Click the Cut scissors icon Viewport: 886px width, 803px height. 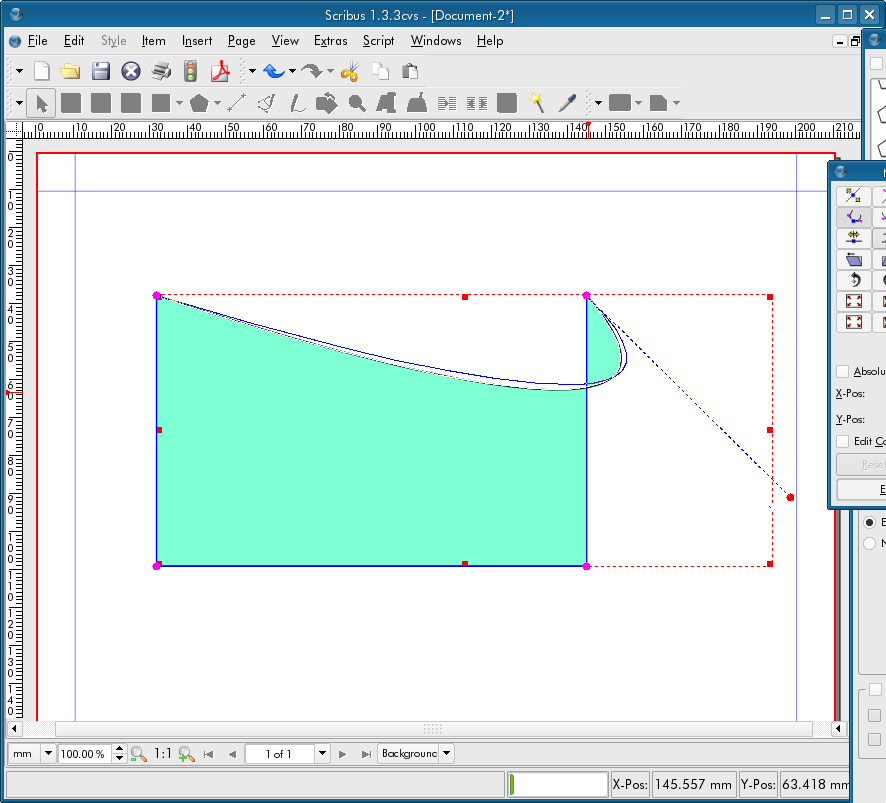tap(349, 71)
